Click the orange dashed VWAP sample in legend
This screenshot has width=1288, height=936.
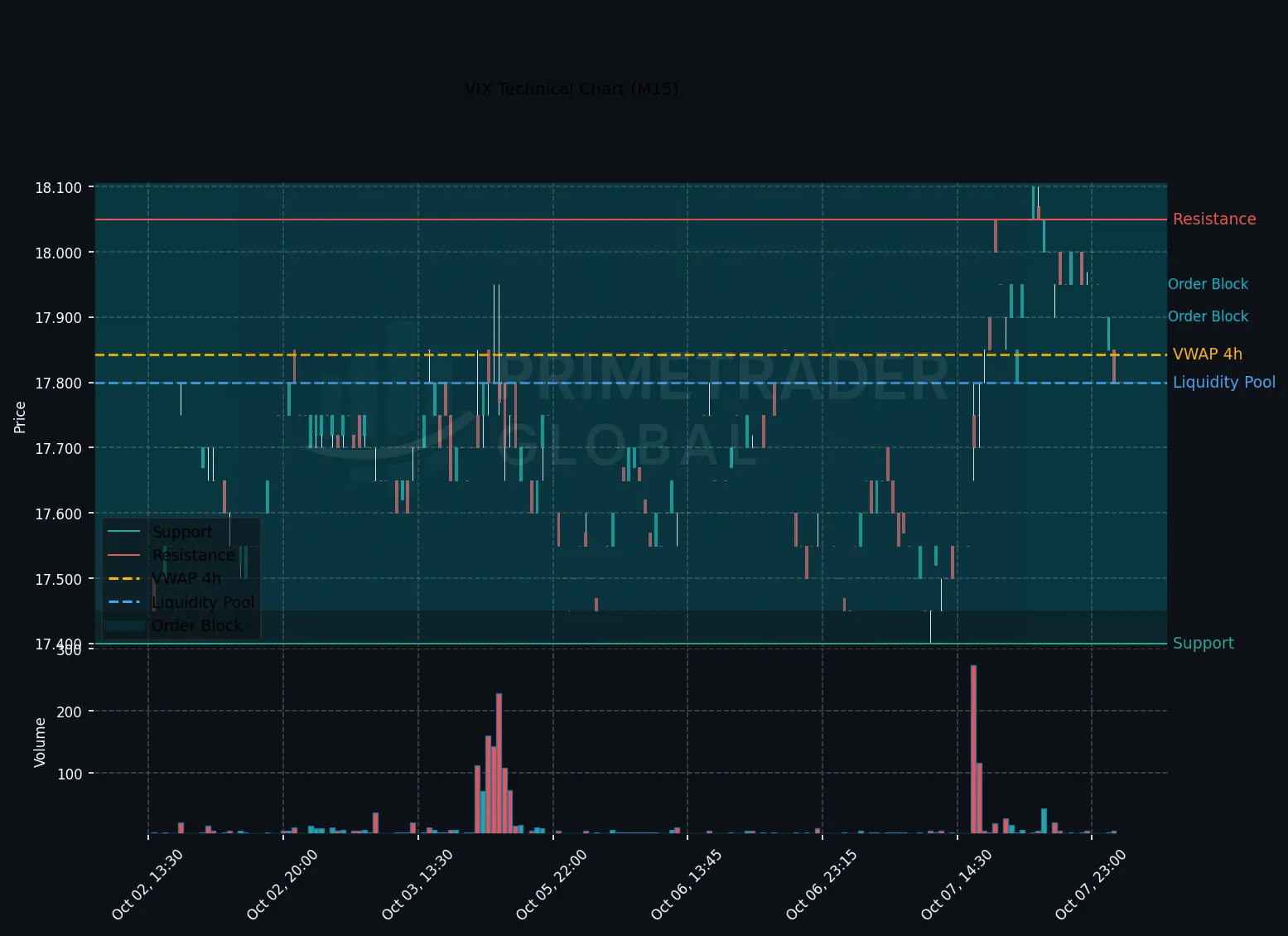(x=124, y=578)
